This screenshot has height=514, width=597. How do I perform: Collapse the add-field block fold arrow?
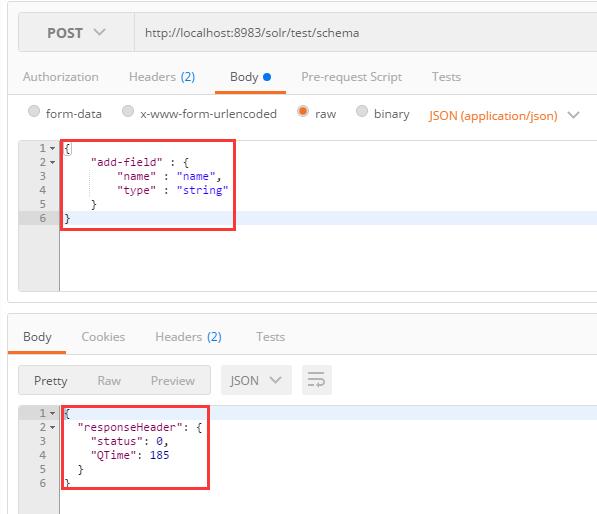click(x=53, y=162)
